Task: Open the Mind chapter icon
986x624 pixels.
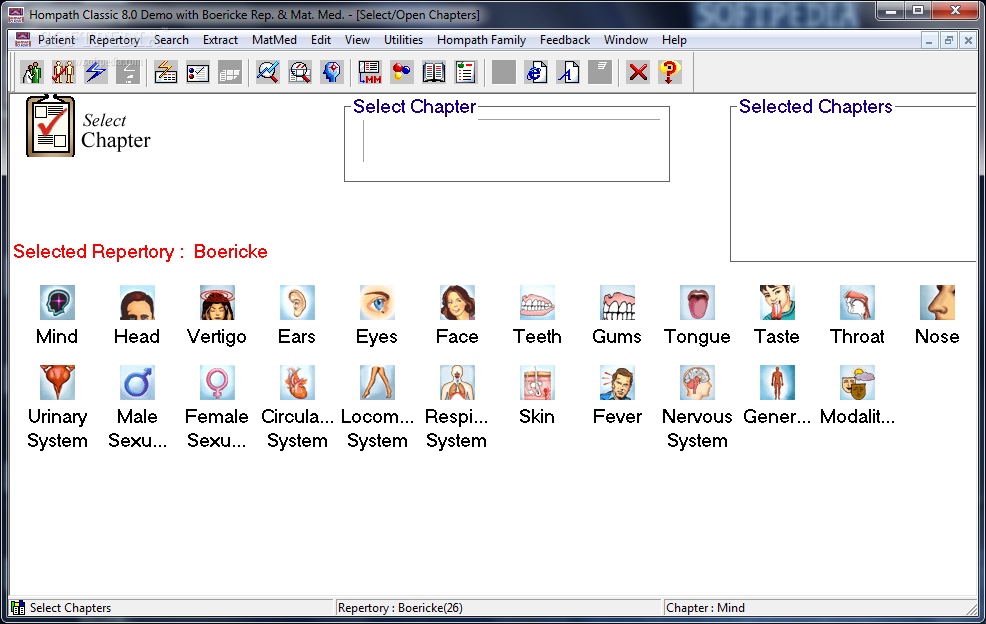Action: click(x=57, y=303)
